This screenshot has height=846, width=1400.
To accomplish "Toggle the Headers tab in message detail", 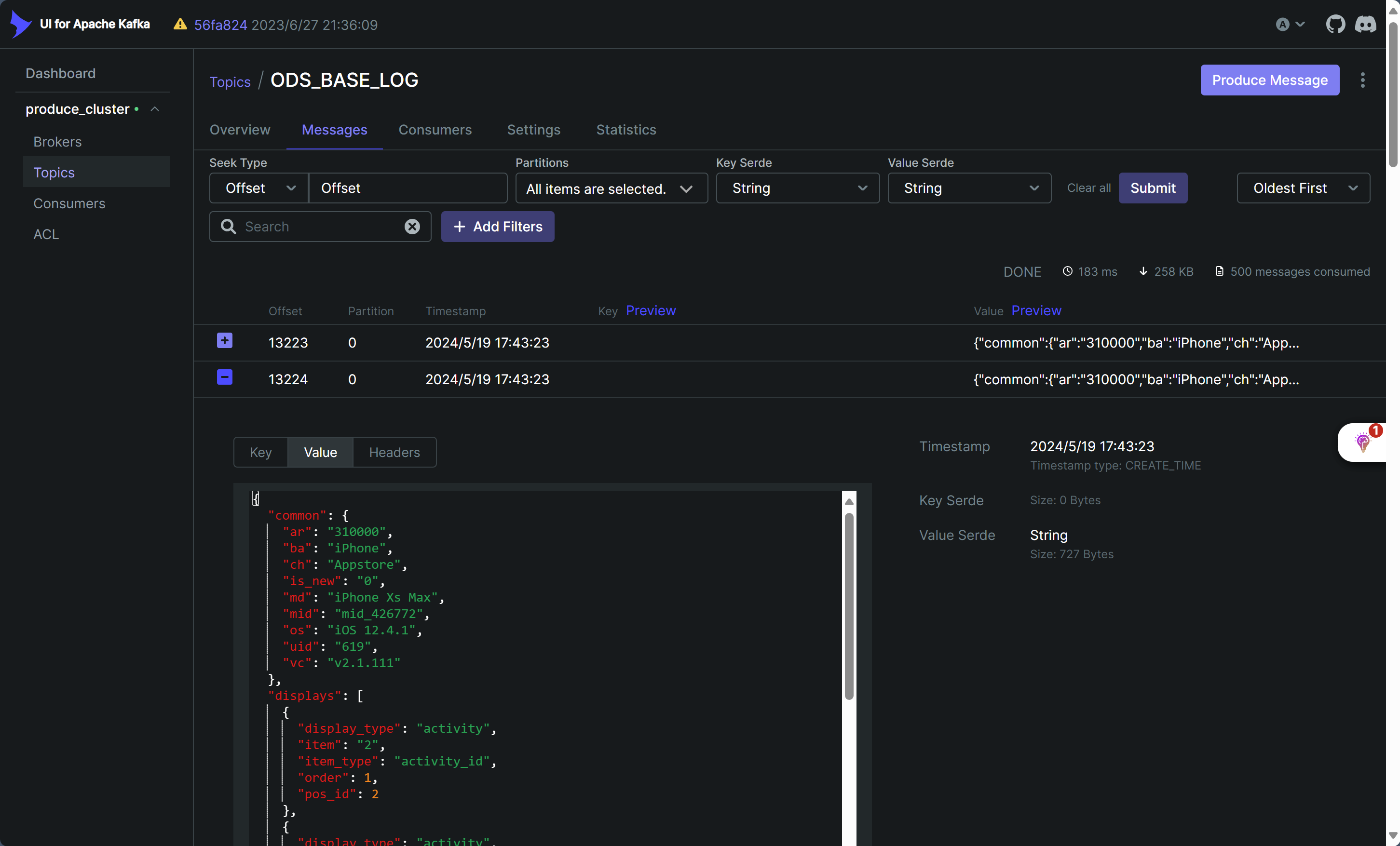I will click(394, 452).
